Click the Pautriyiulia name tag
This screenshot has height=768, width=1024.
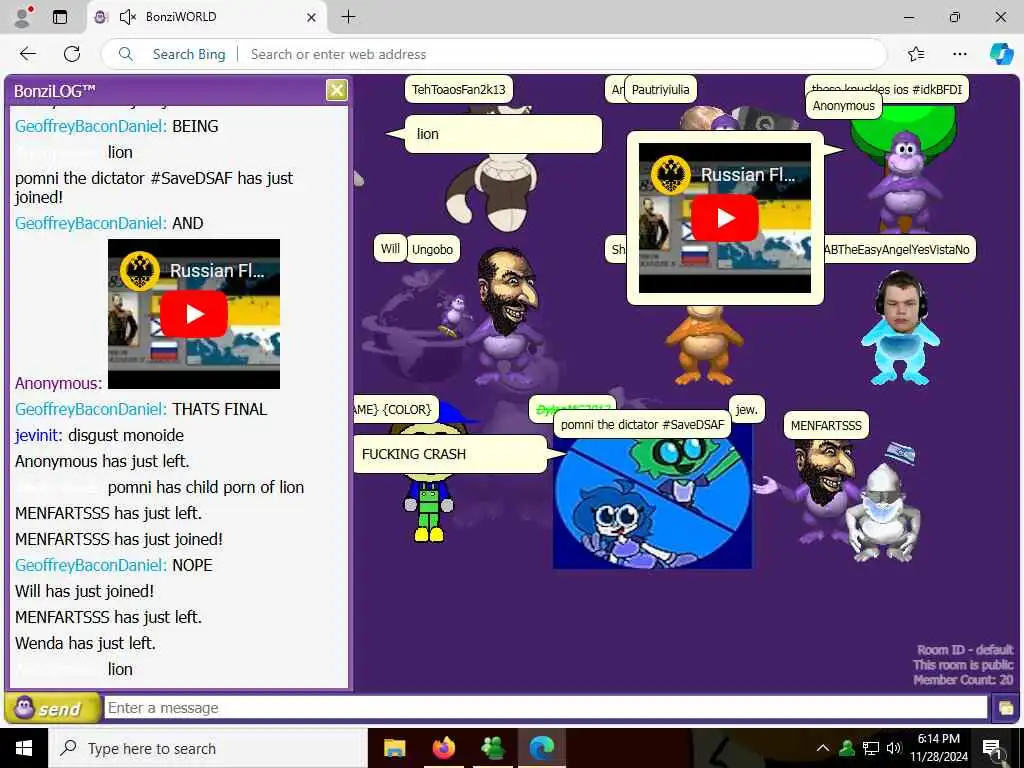660,89
